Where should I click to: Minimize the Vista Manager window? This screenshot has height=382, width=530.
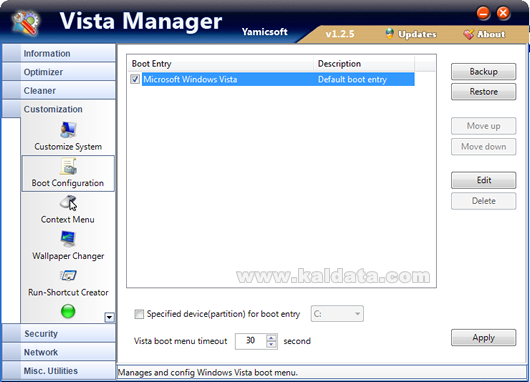click(x=483, y=13)
